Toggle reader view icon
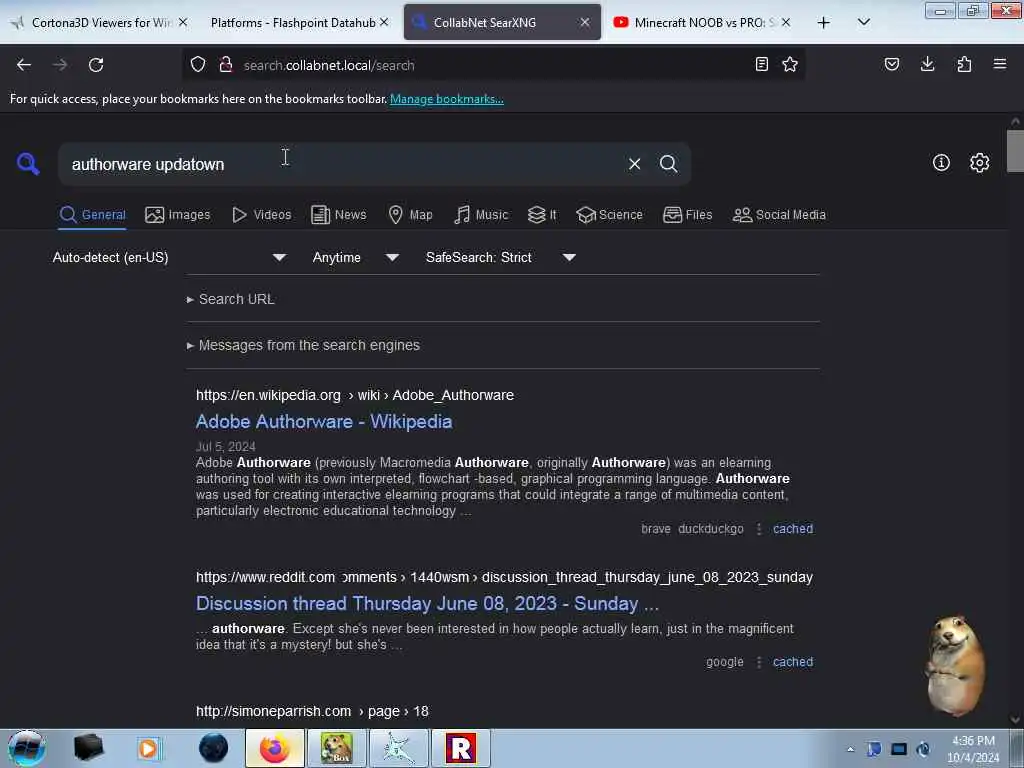Image resolution: width=1024 pixels, height=768 pixels. 761,64
